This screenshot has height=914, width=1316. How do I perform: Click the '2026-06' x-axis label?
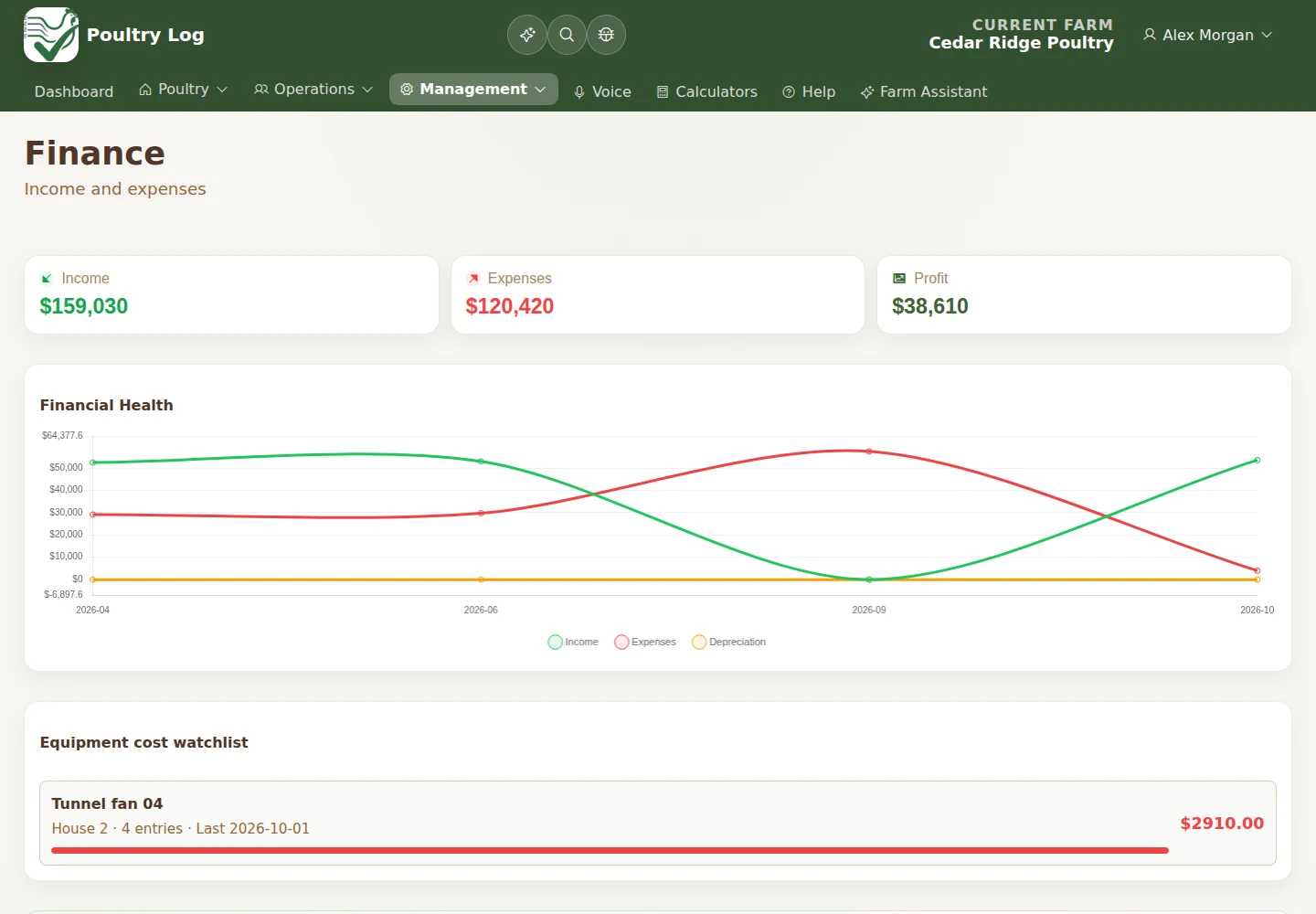coord(481,610)
